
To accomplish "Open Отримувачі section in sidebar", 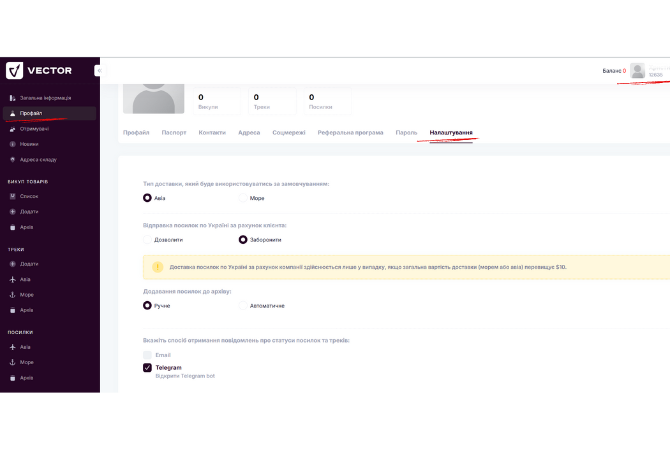I will 34,128.
